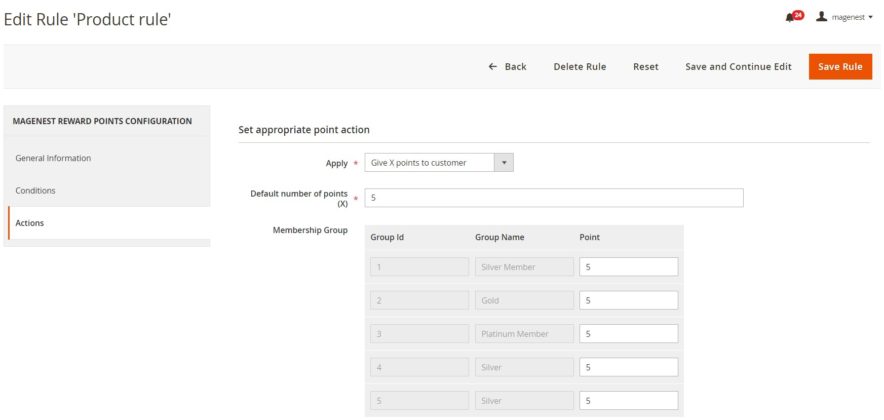
Task: Click Delete Rule button
Action: 579,67
